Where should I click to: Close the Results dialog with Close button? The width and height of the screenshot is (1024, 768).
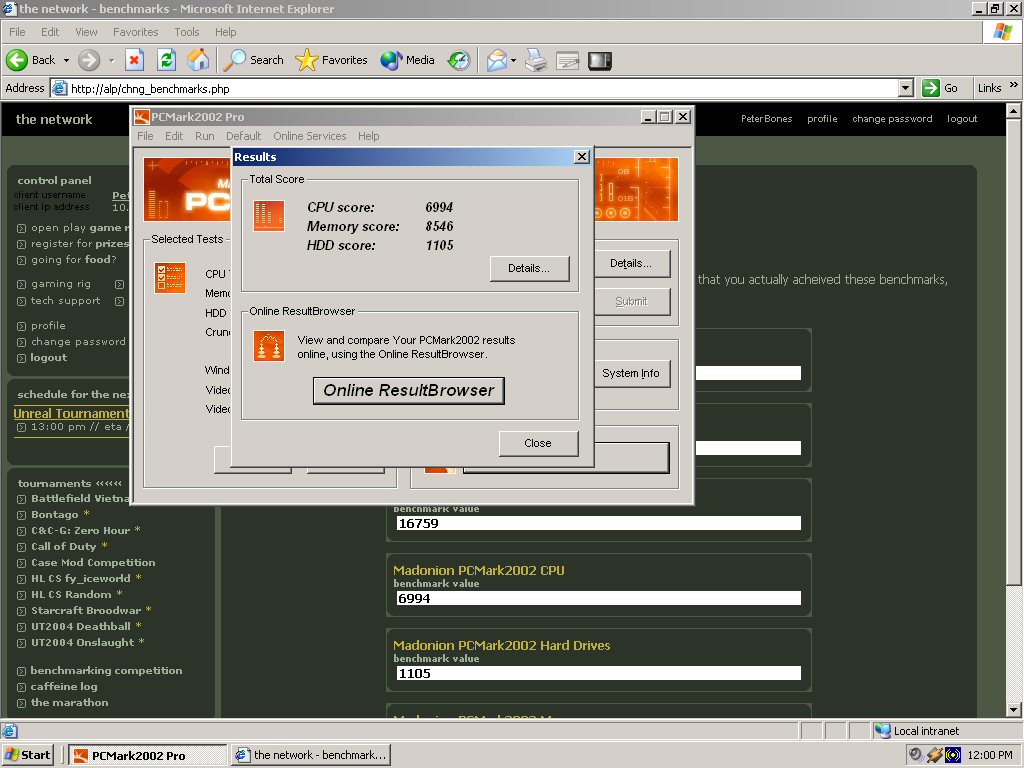[x=538, y=443]
